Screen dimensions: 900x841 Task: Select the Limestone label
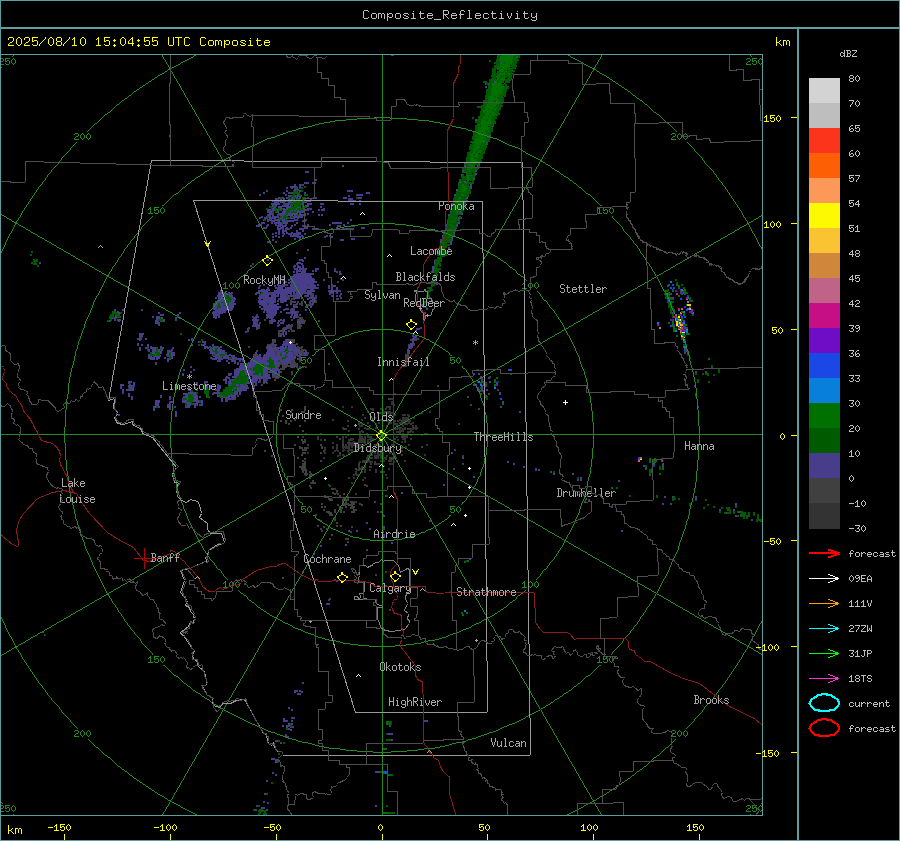click(x=189, y=386)
